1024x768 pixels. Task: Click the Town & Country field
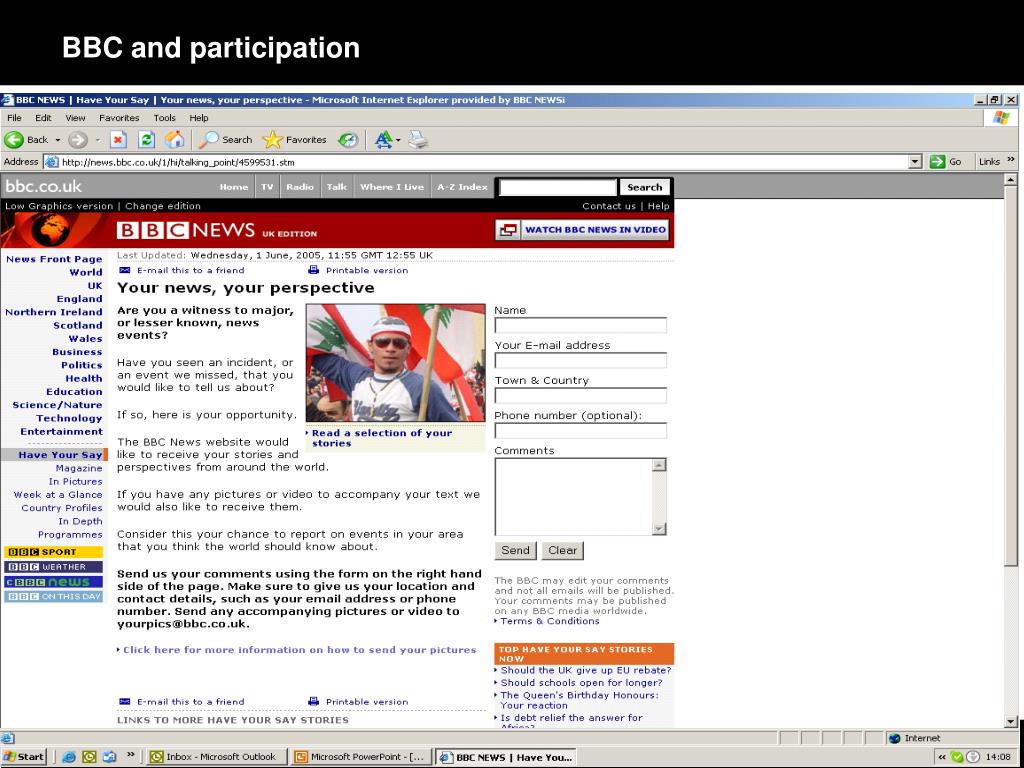pyautogui.click(x=581, y=396)
